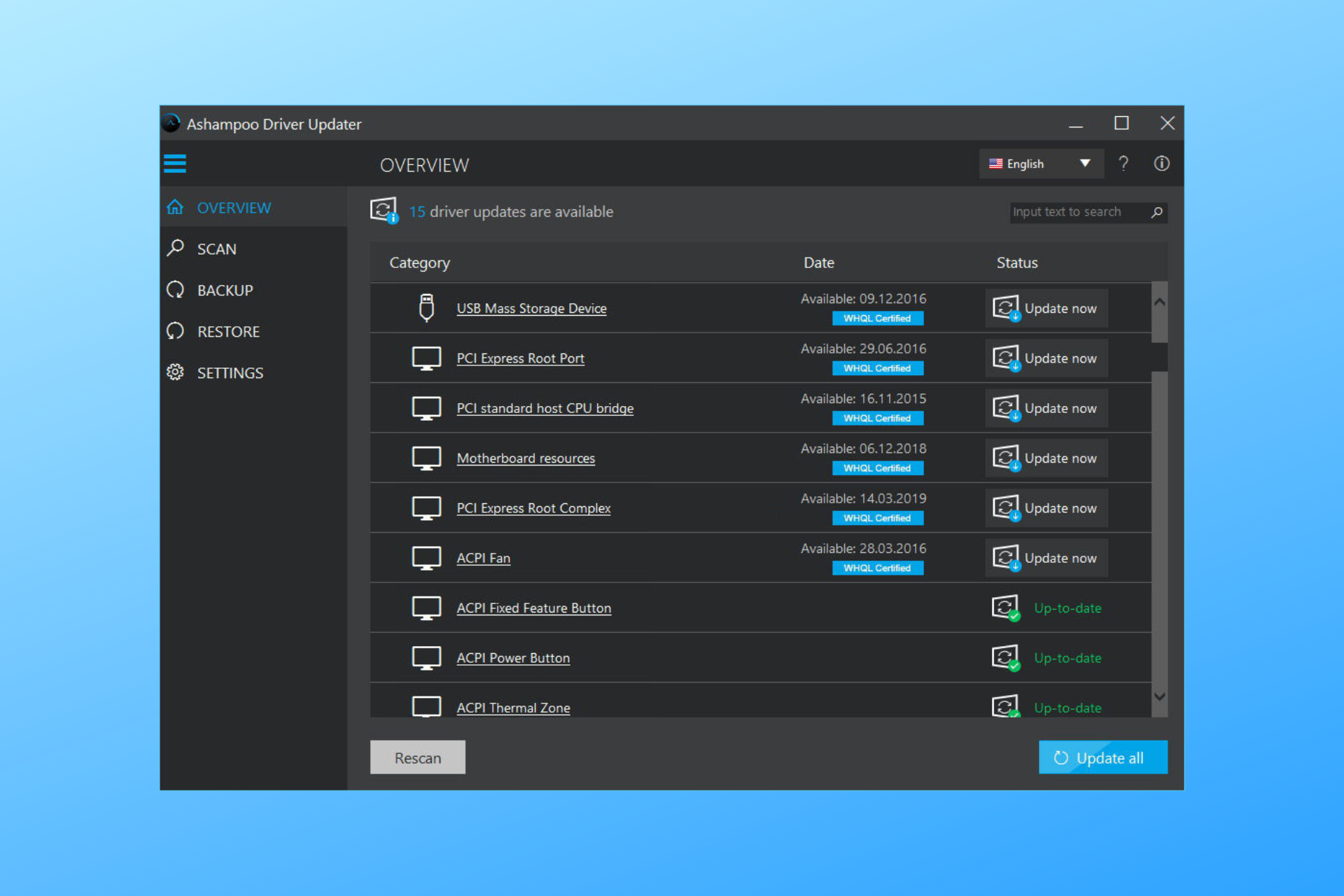Open PCI Express Root Complex link

coord(533,508)
